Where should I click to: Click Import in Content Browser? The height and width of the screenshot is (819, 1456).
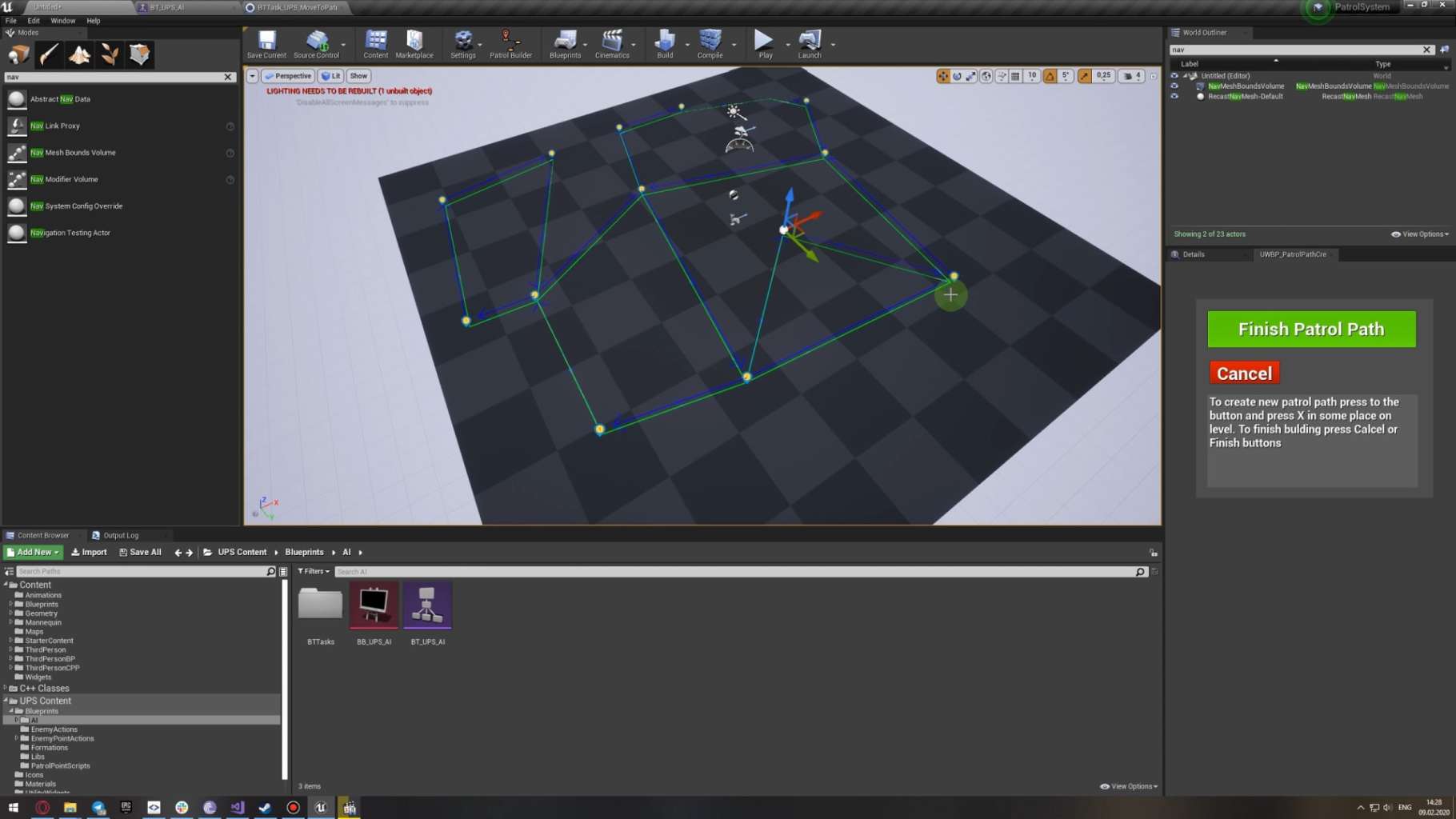point(89,552)
